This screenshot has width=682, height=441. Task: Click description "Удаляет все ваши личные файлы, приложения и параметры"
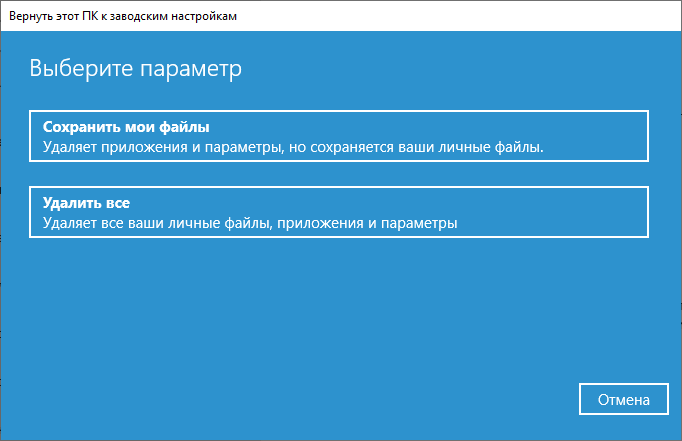(x=250, y=223)
